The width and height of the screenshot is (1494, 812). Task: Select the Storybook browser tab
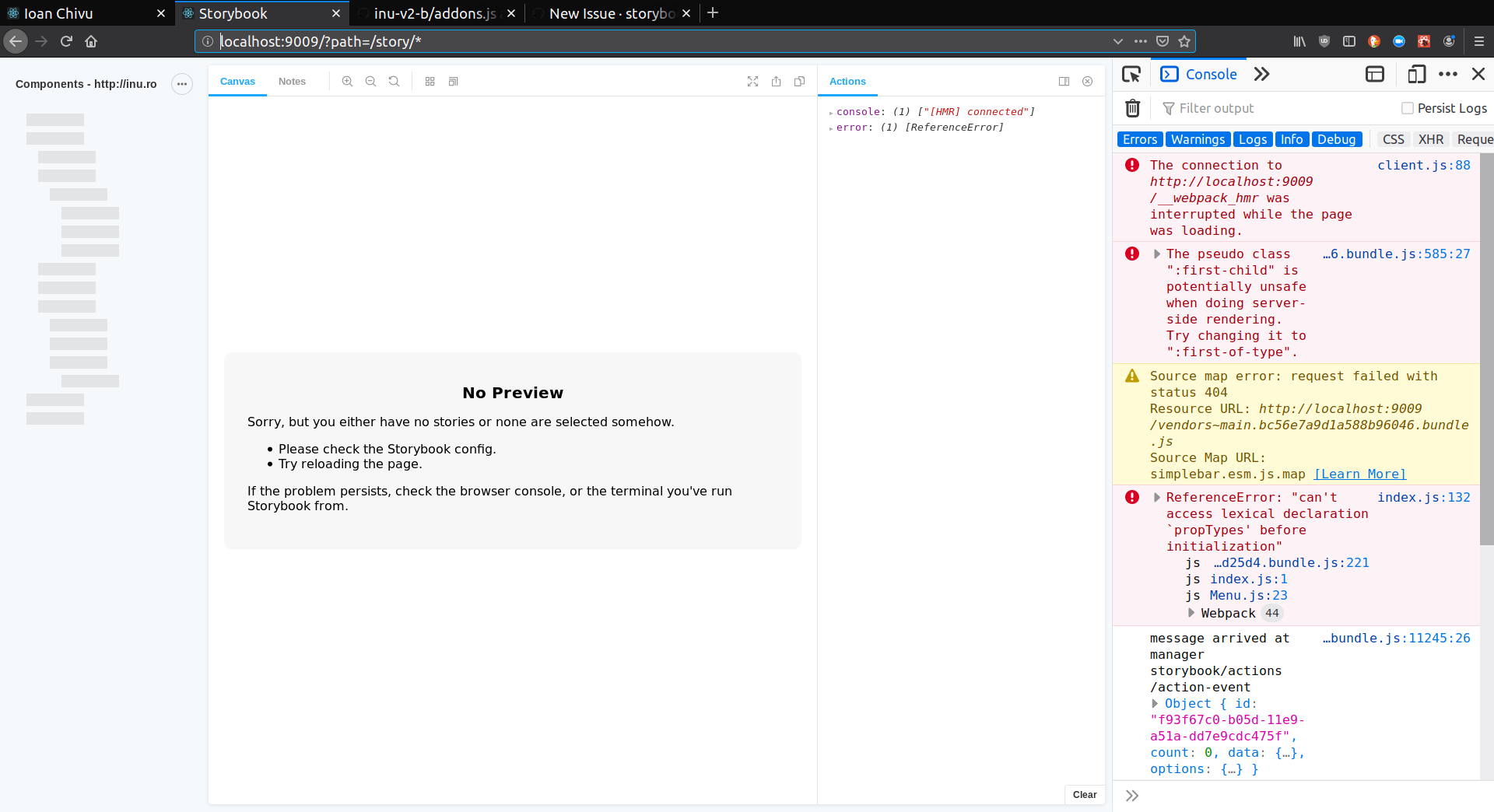tap(233, 13)
